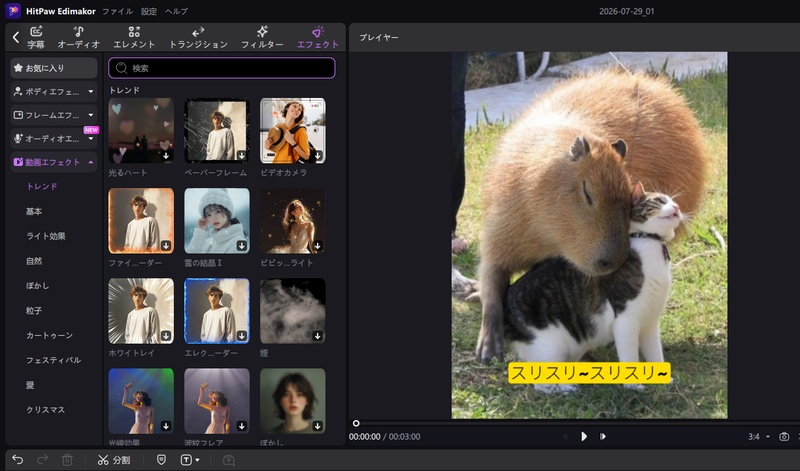Download the ファイ...ーダー effect

pos(166,246)
